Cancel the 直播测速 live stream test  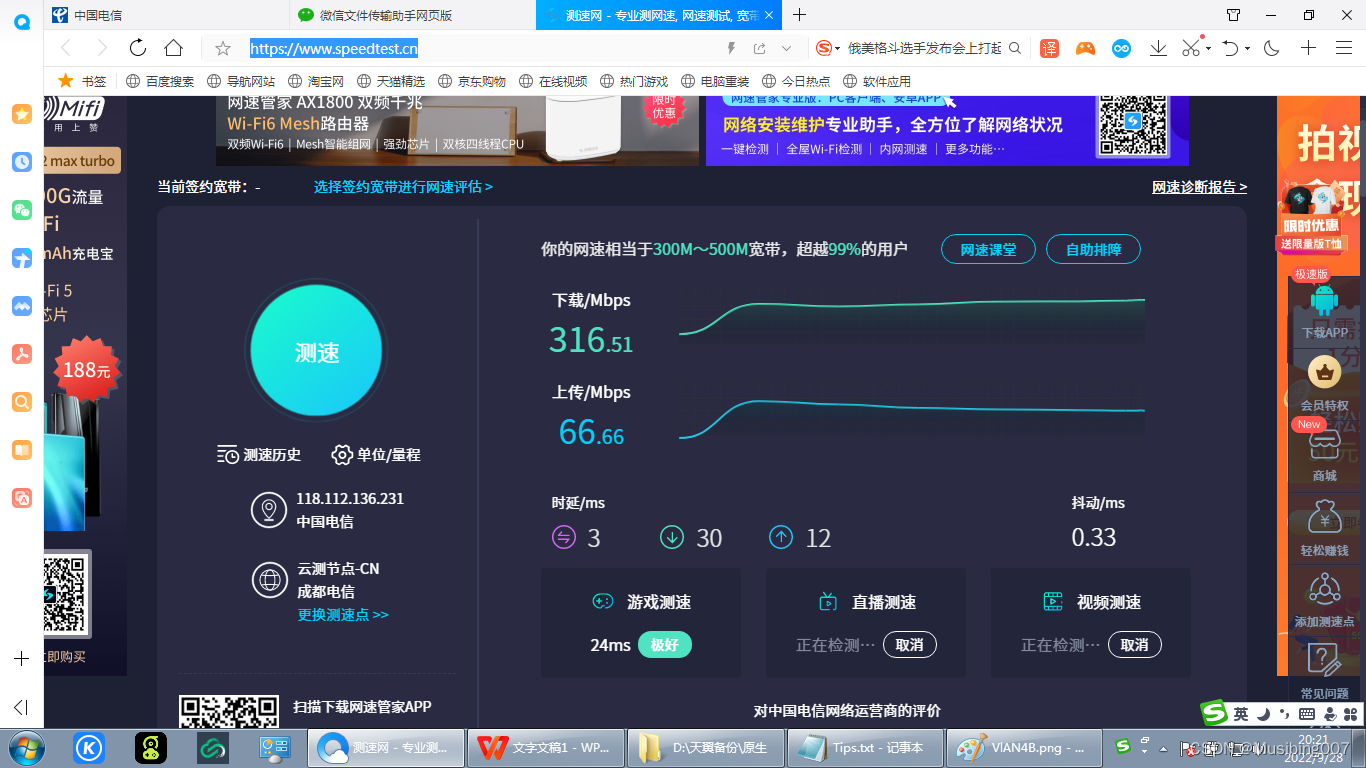(x=909, y=645)
